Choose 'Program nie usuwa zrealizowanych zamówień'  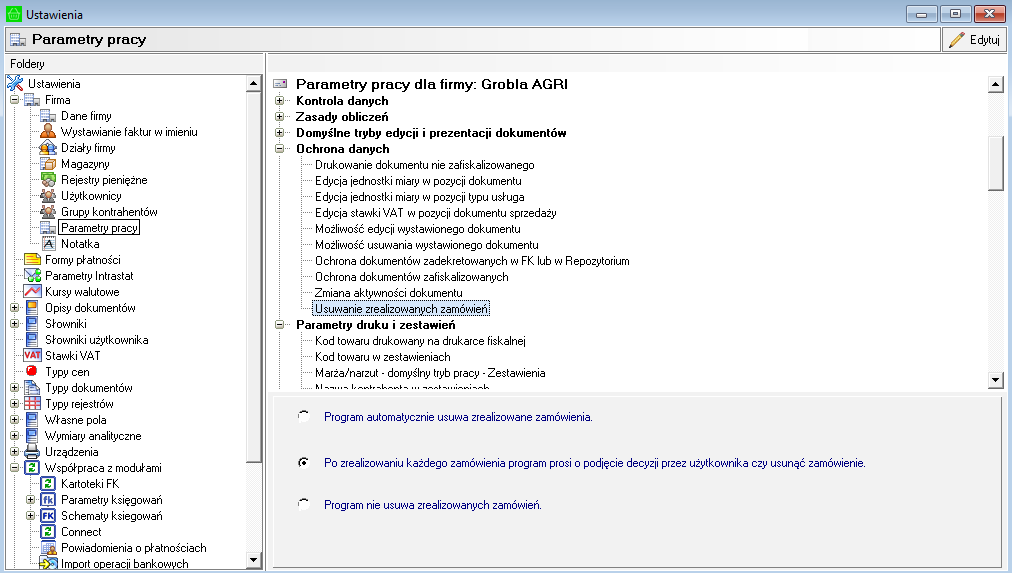pos(303,506)
